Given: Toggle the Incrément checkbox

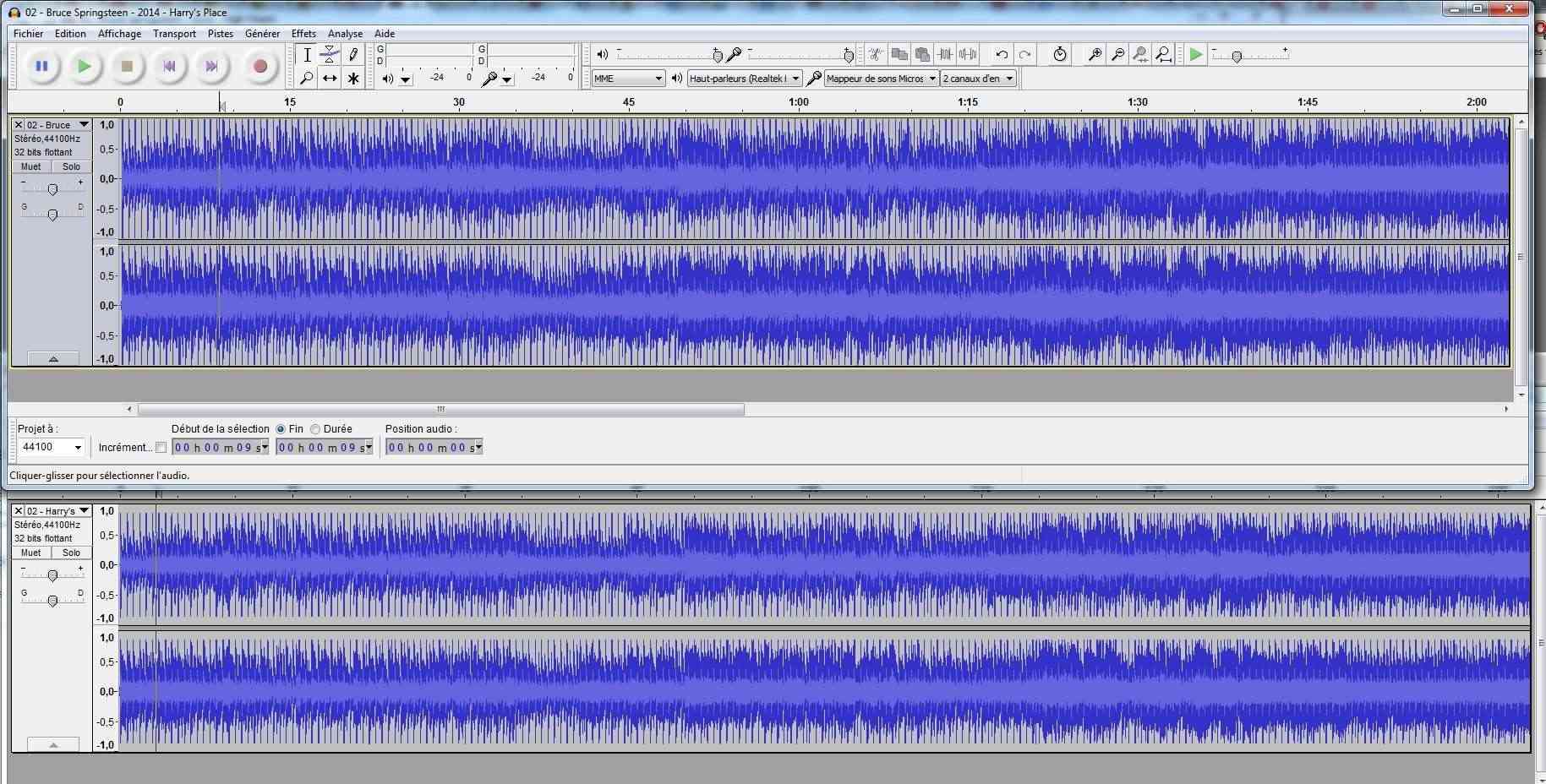Looking at the screenshot, I should click(x=161, y=448).
